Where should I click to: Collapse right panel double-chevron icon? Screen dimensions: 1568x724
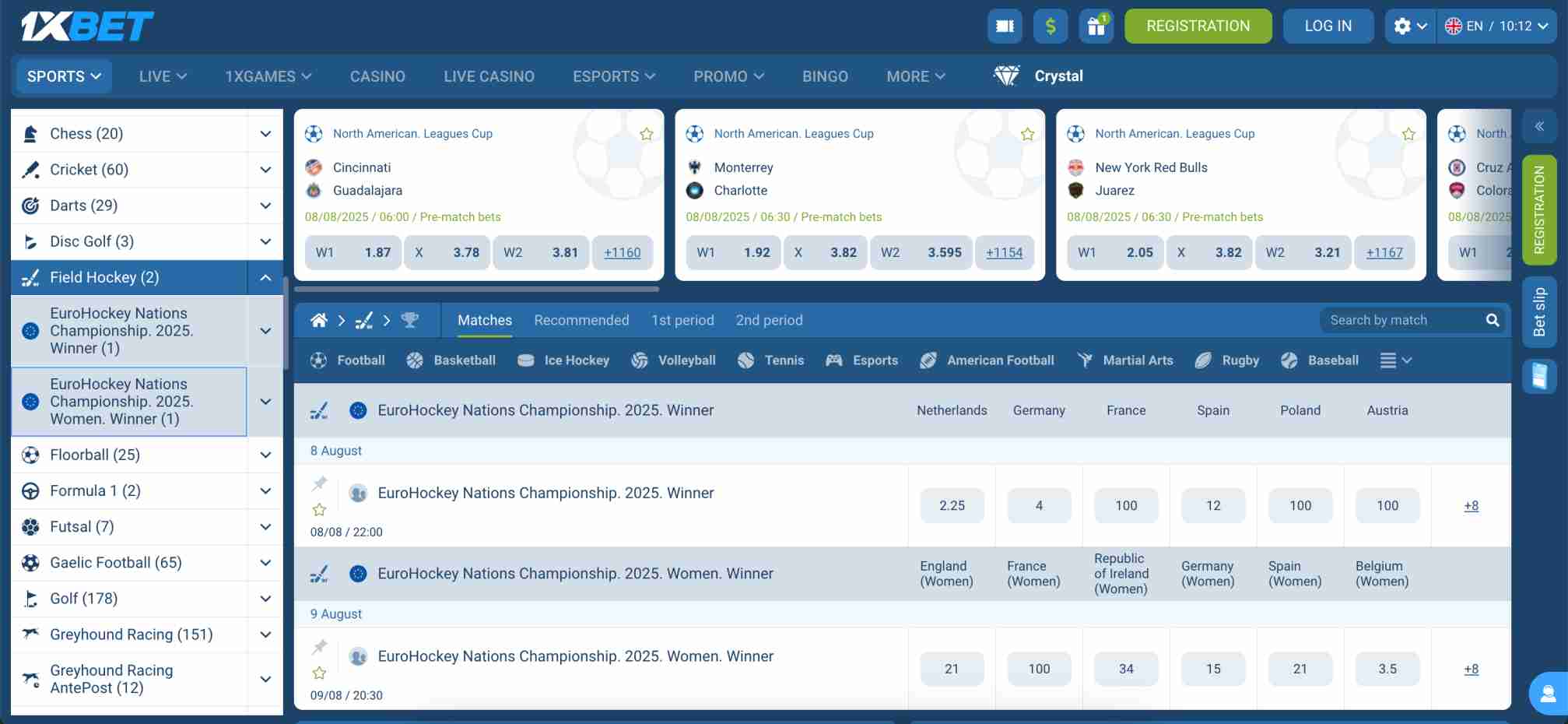coord(1539,126)
